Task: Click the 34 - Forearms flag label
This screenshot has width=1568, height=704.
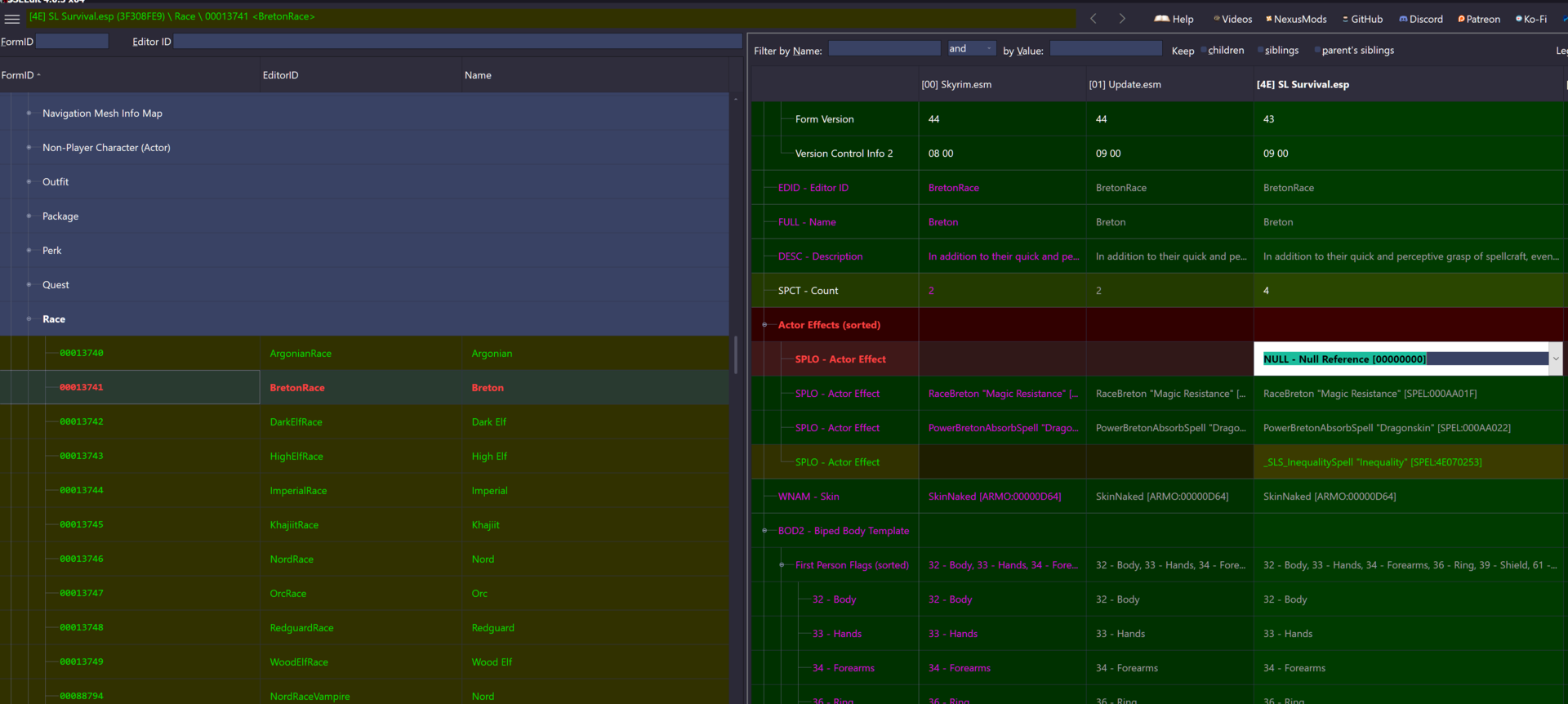Action: [843, 668]
